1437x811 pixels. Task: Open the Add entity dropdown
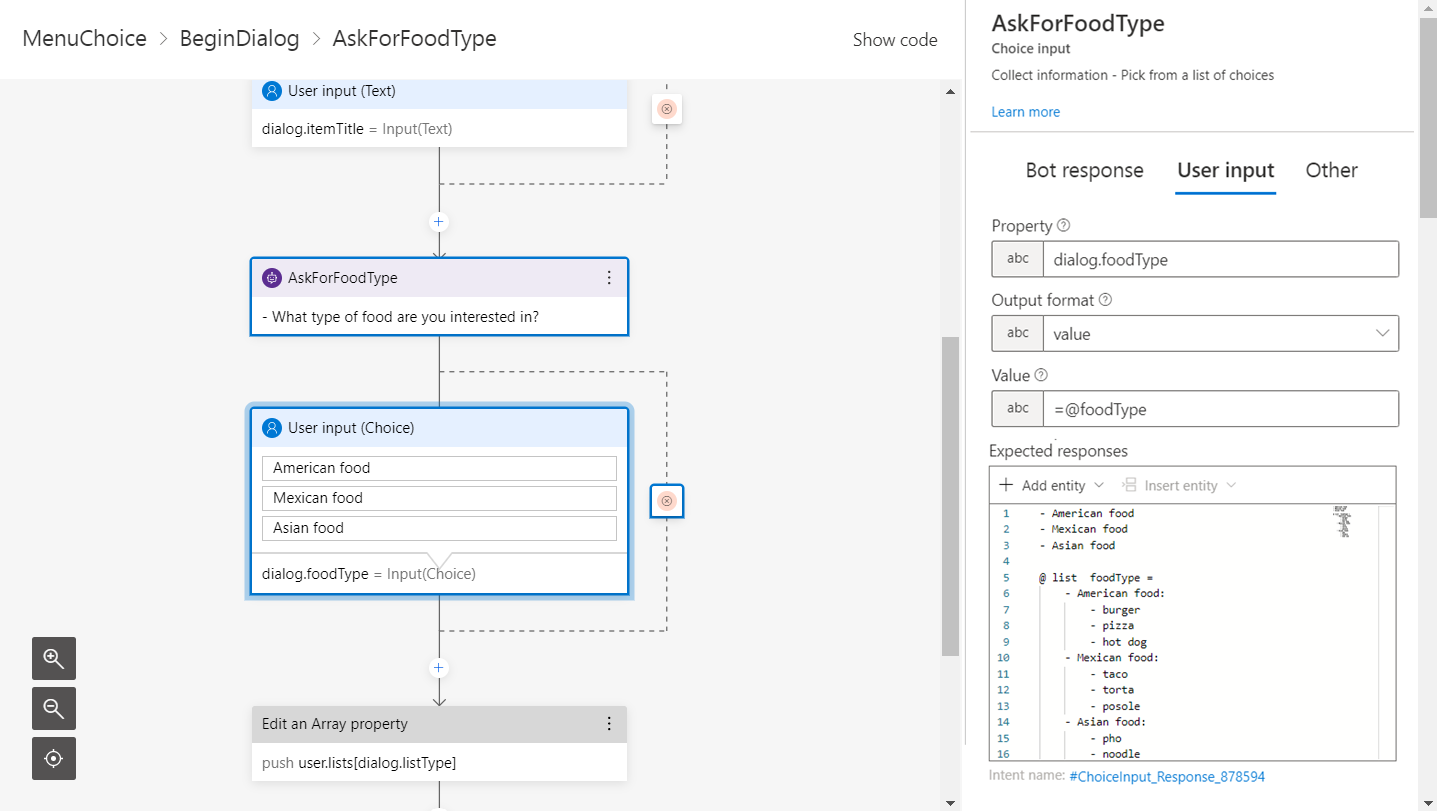[1052, 486]
